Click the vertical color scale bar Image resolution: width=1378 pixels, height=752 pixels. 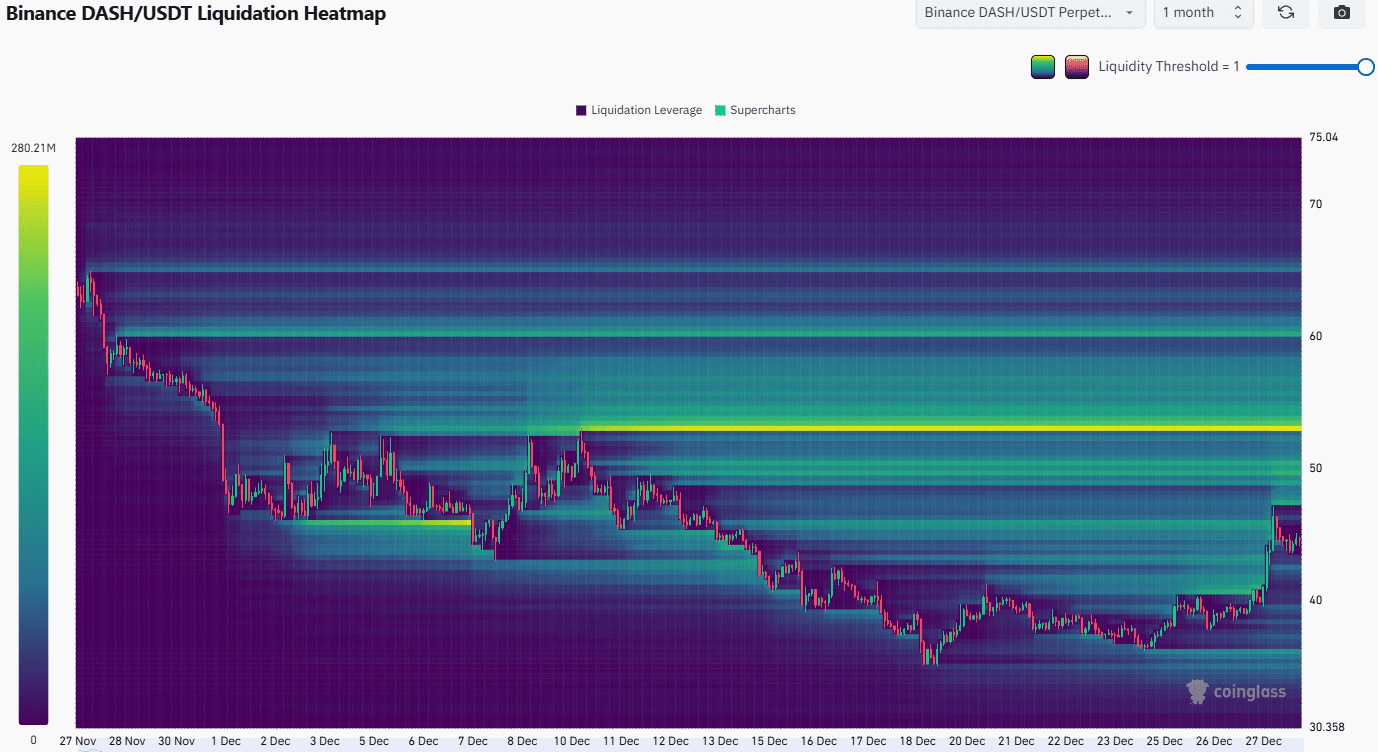[33, 444]
